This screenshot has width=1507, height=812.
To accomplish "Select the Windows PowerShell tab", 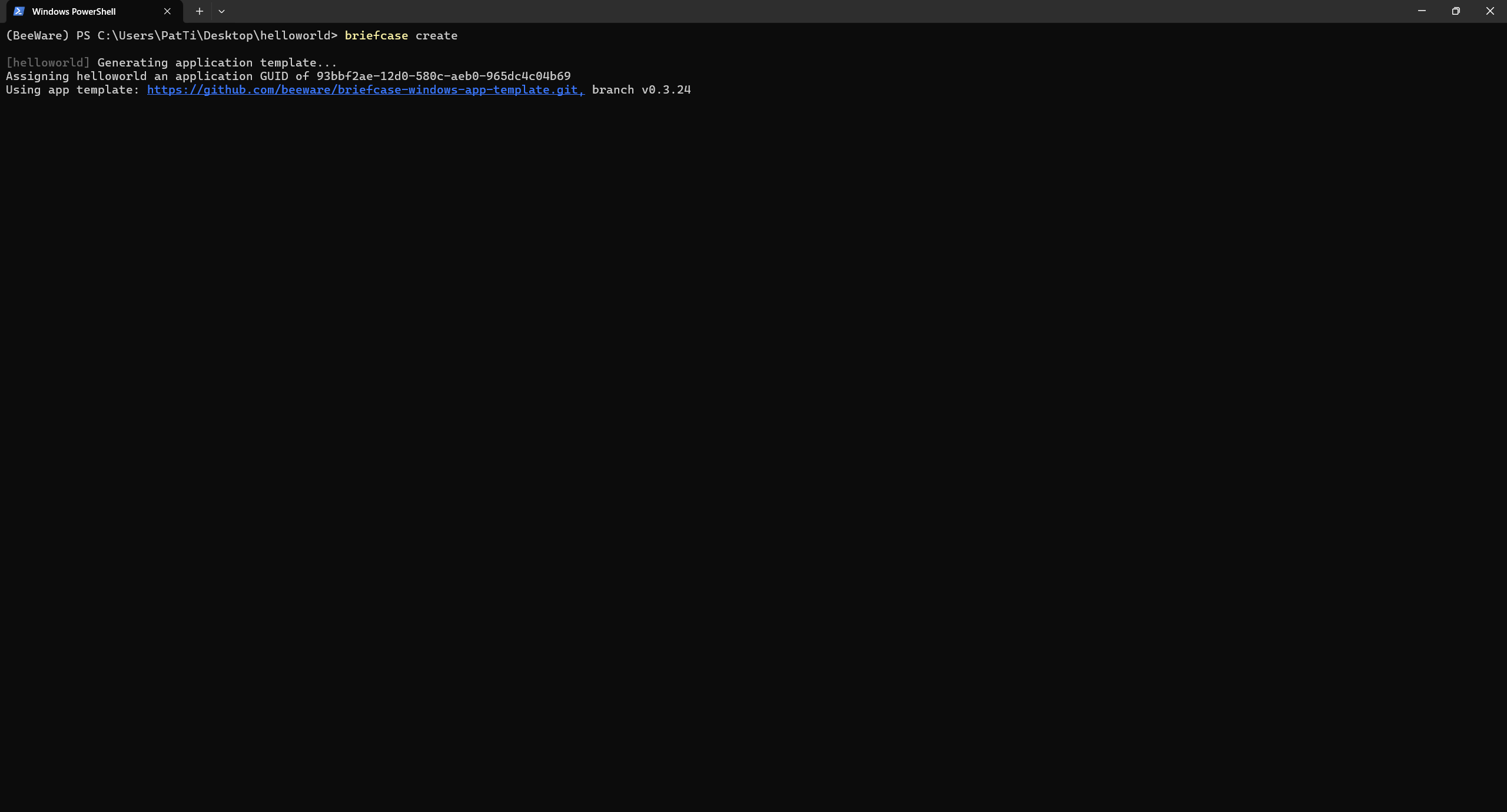I will click(x=94, y=12).
